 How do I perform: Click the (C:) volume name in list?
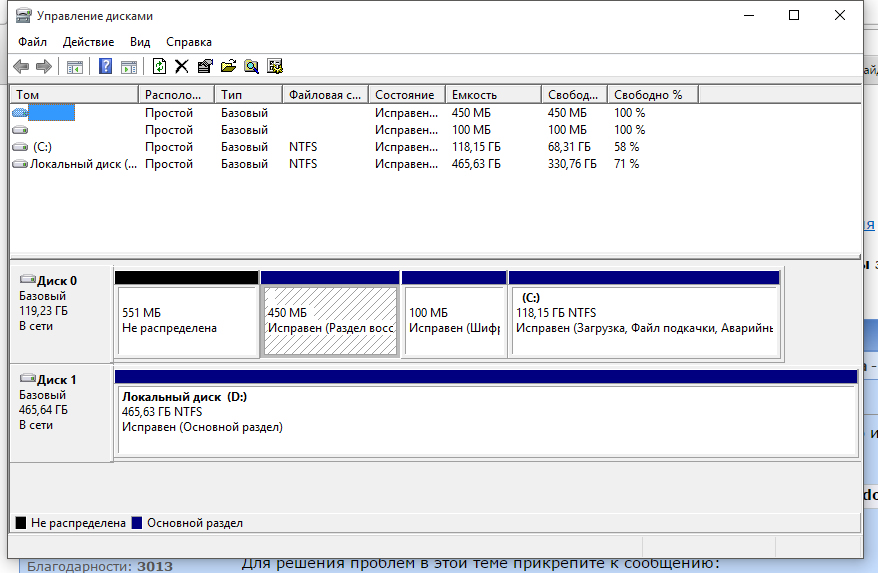42,147
